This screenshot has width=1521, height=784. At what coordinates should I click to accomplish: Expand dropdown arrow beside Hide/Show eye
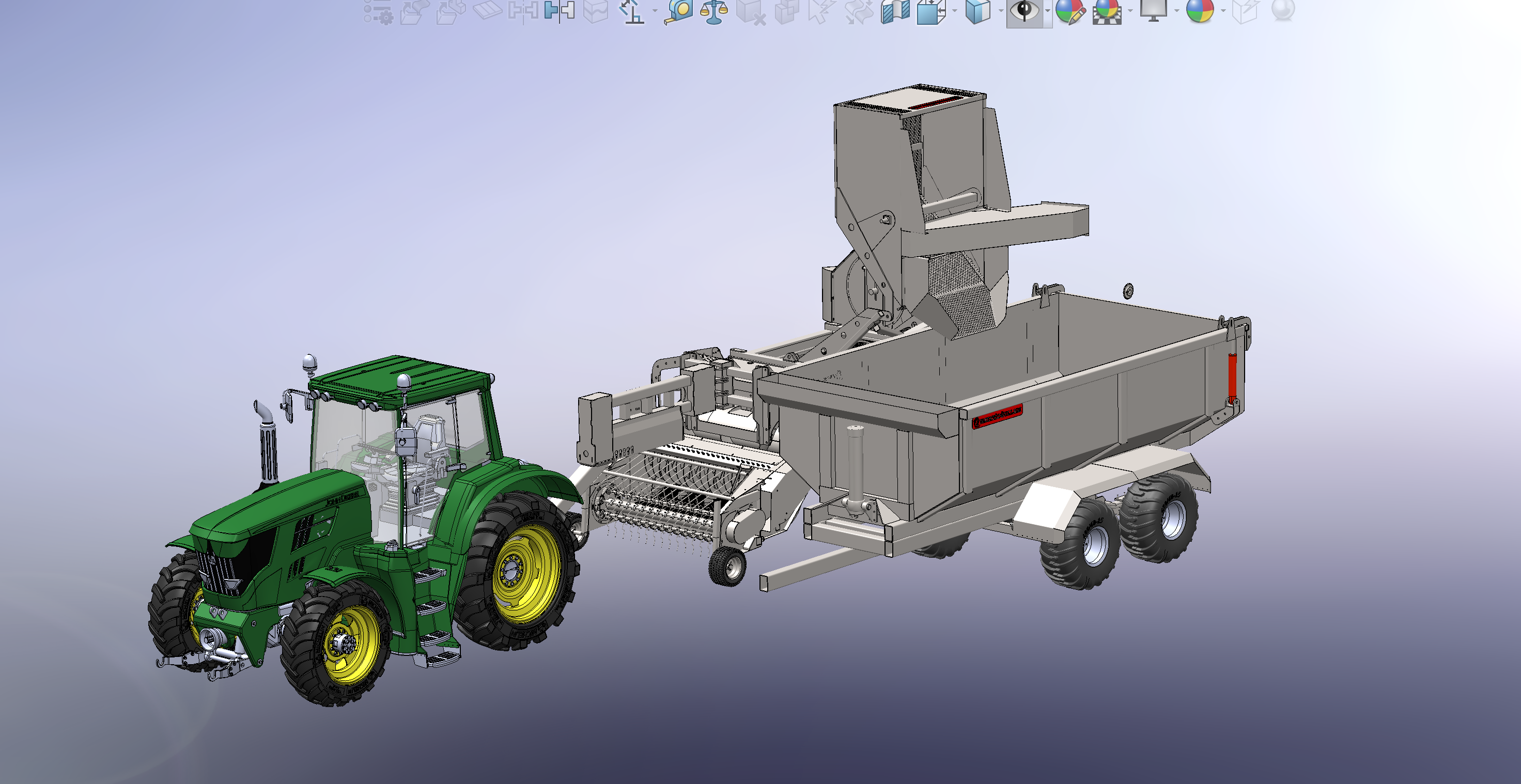click(1047, 11)
